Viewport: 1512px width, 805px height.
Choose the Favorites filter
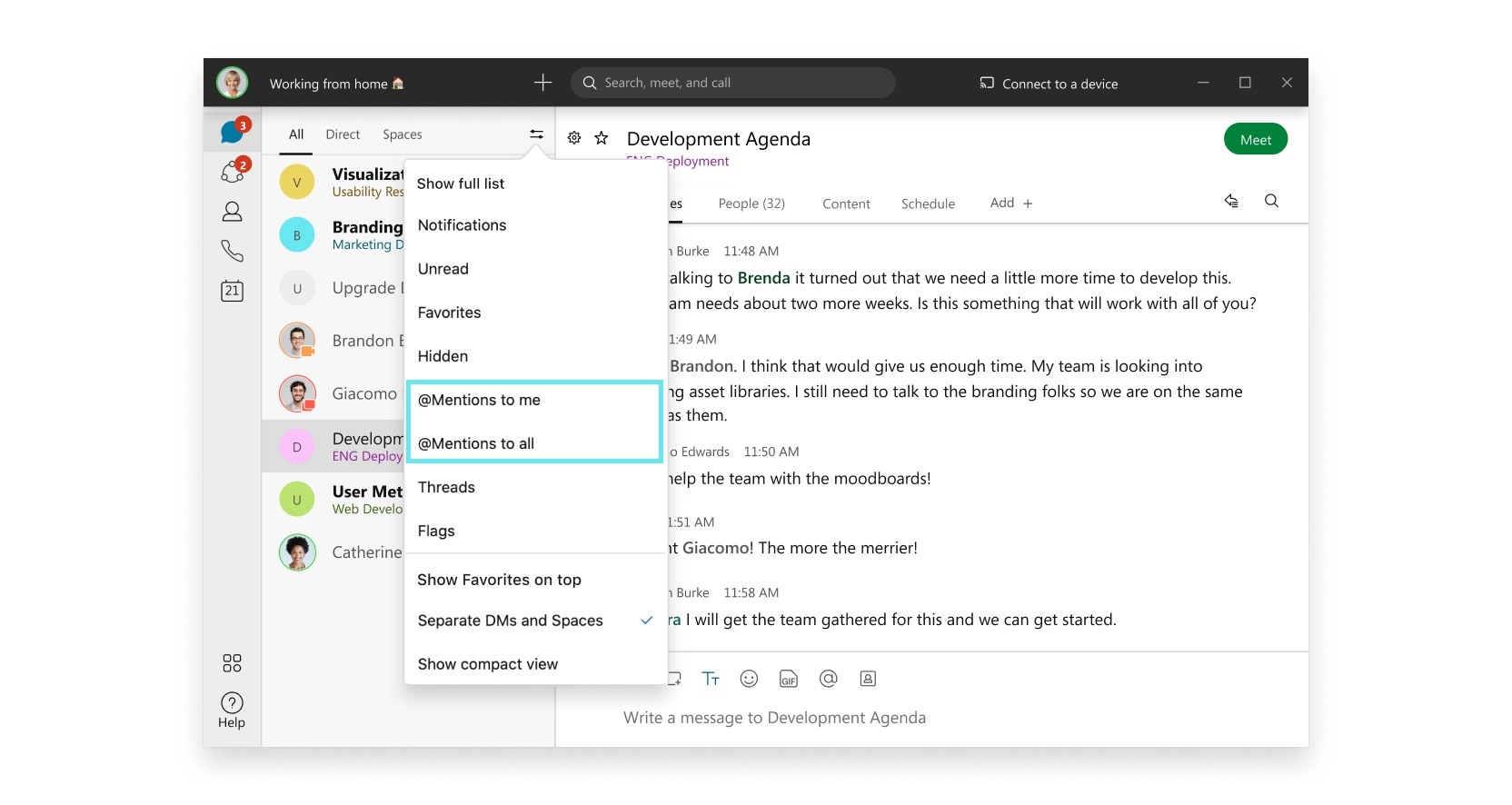coord(536,313)
